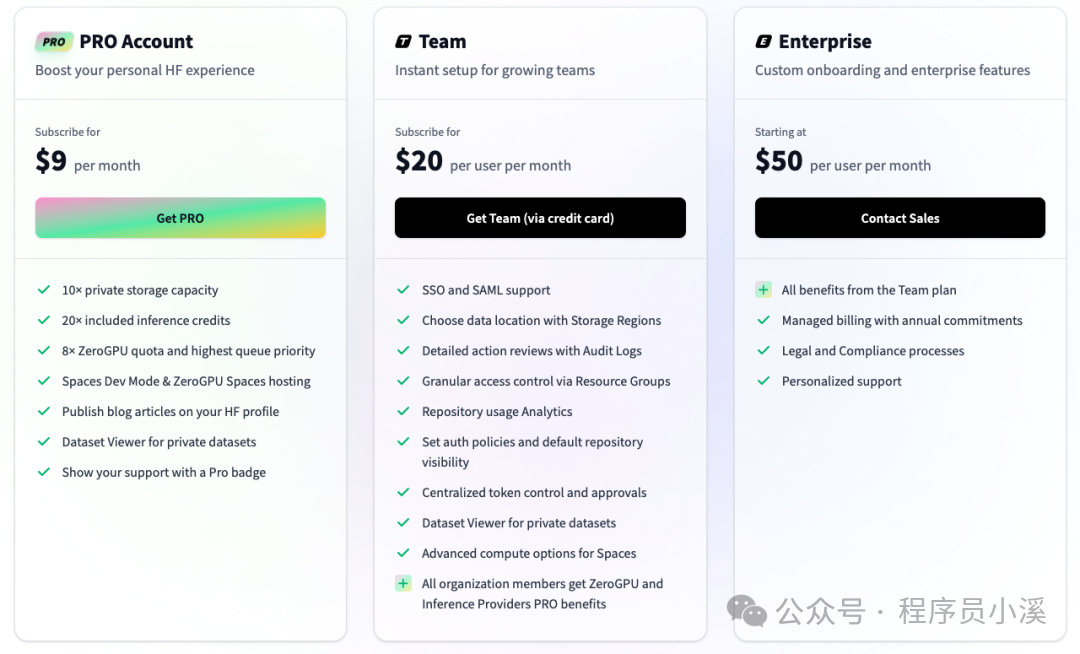Screen dimensions: 1080x654
Task: Click the Get PRO gradient button
Action: coord(180,218)
